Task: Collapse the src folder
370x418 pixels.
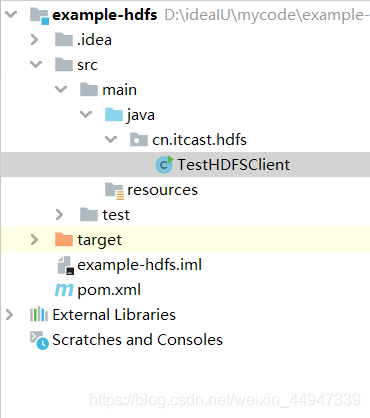Action: point(36,64)
